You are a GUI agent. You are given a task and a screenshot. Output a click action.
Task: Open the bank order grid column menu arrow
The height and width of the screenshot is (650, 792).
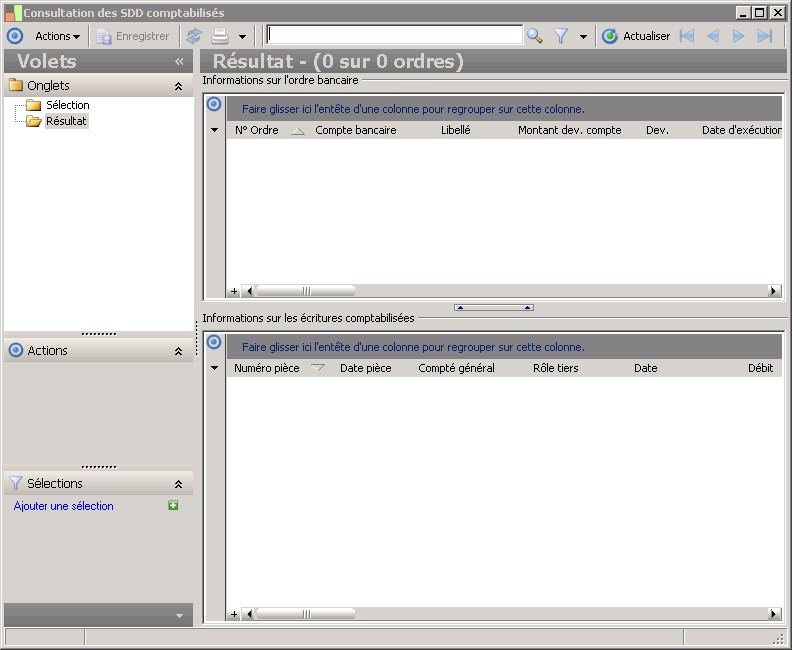[215, 130]
